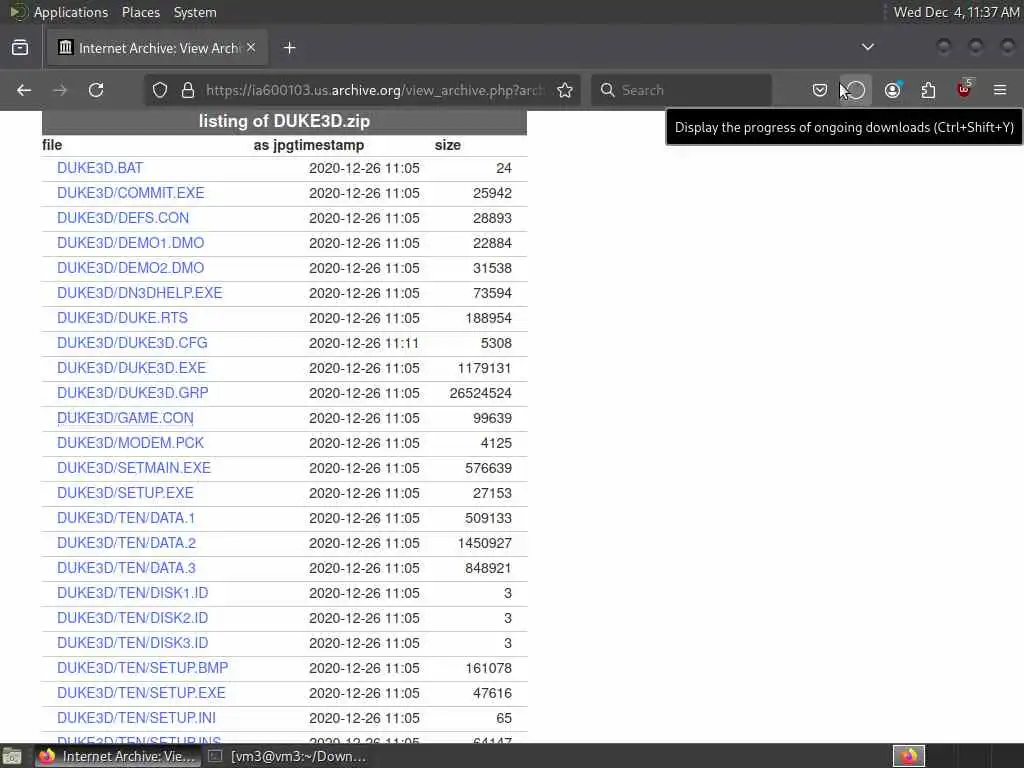Click the forward navigation arrow
This screenshot has height=768, width=1024.
60,90
